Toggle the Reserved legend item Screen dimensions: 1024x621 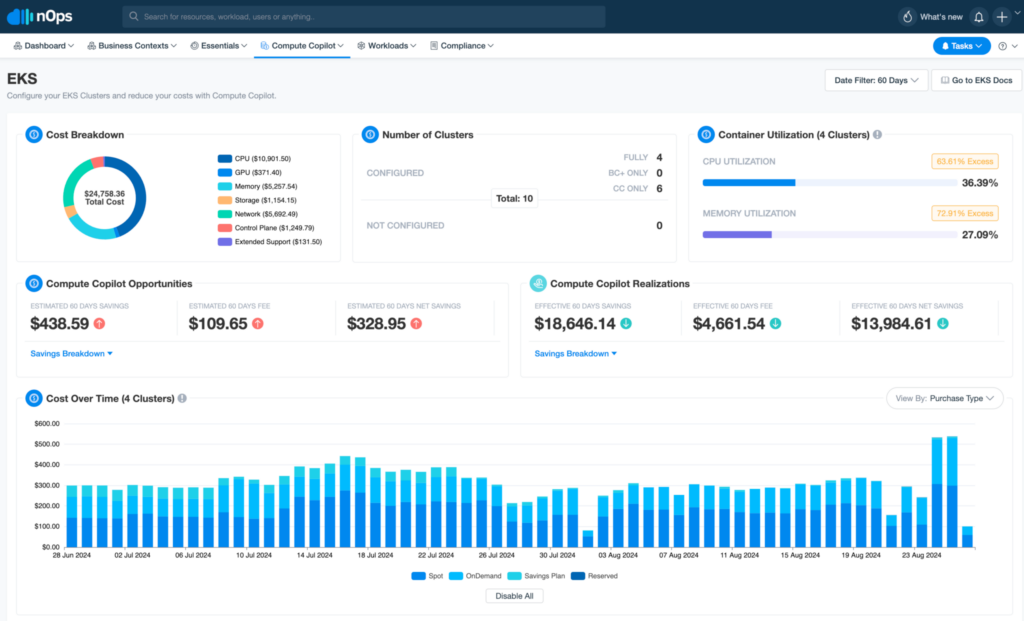click(595, 576)
